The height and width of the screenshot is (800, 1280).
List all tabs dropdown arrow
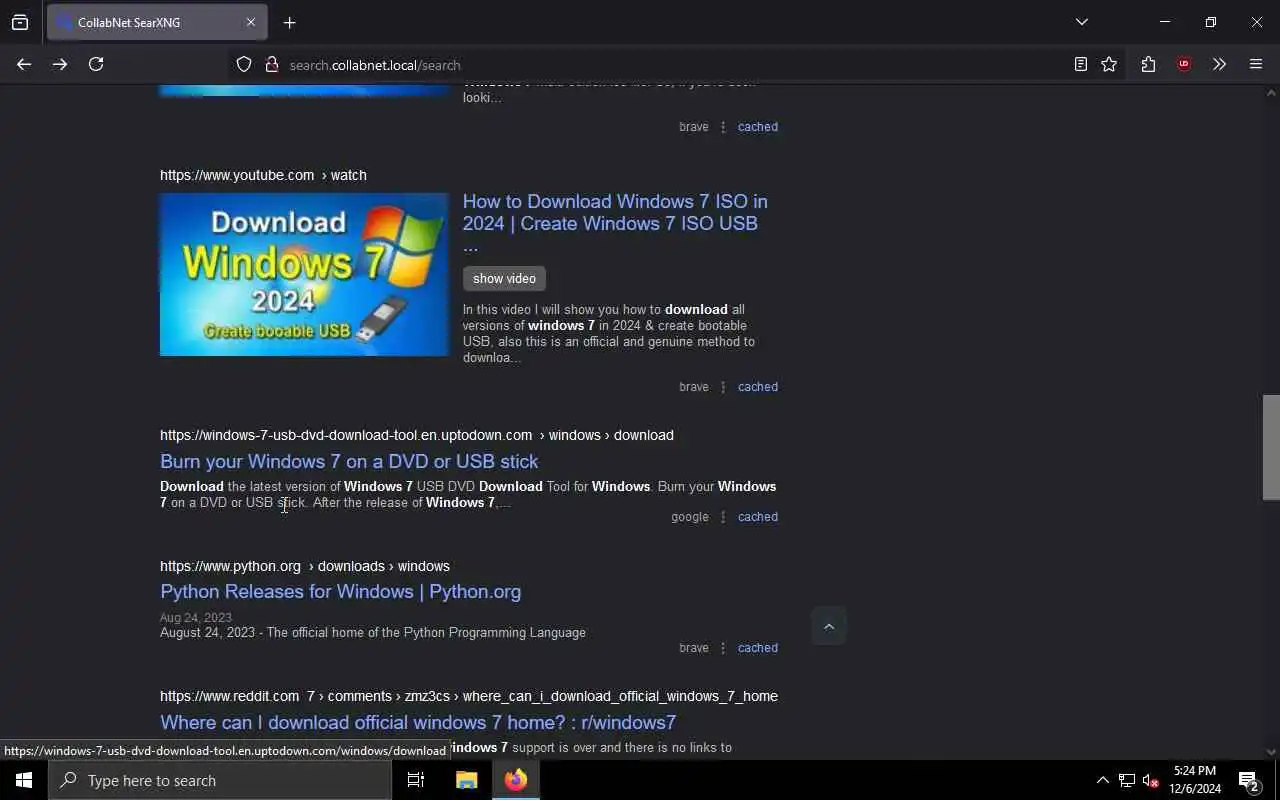tap(1082, 22)
